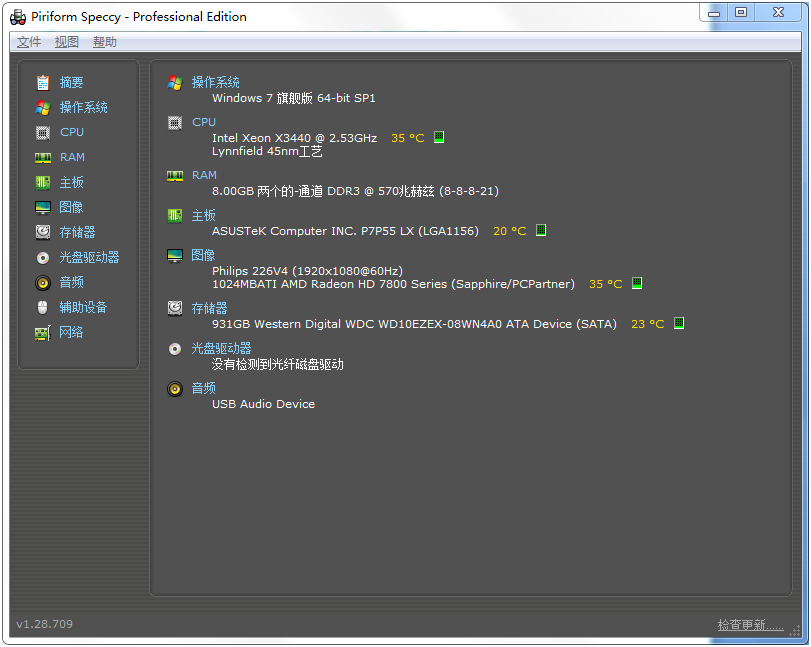Screen dimensions: 811x647
Task: Click the green storage temperature indicator icon
Action: click(679, 323)
